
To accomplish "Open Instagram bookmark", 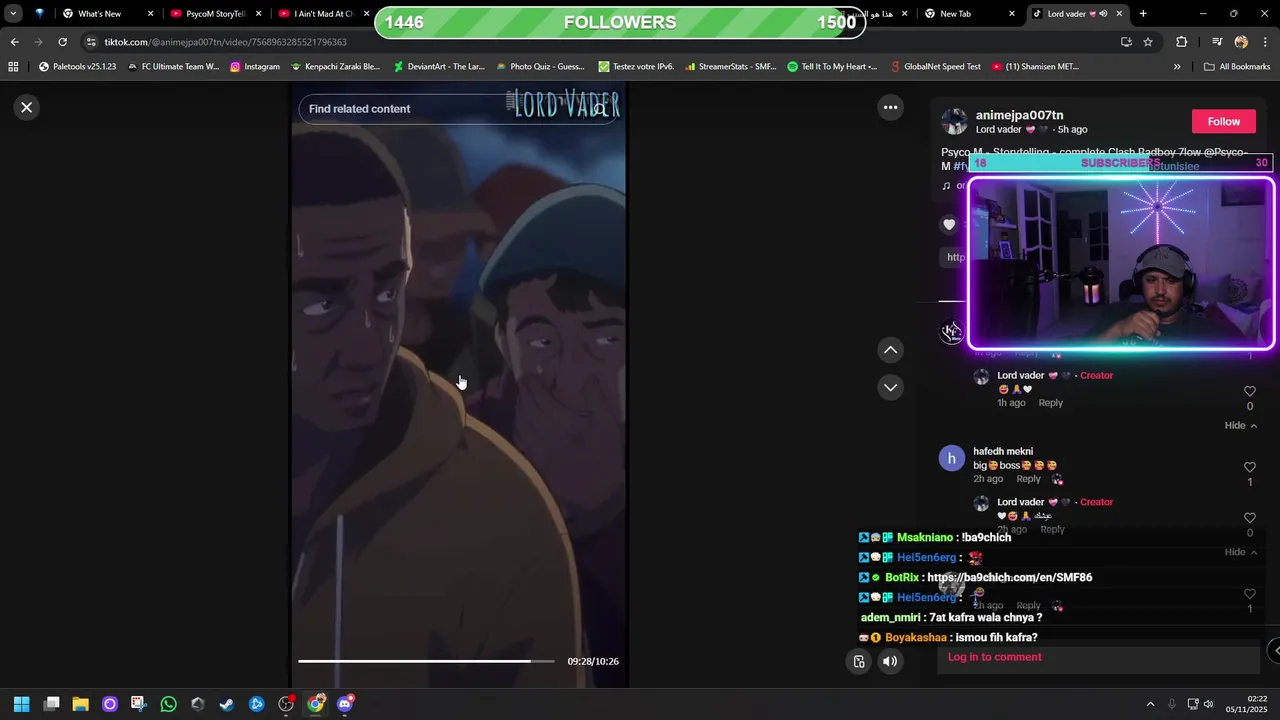I will pos(255,67).
